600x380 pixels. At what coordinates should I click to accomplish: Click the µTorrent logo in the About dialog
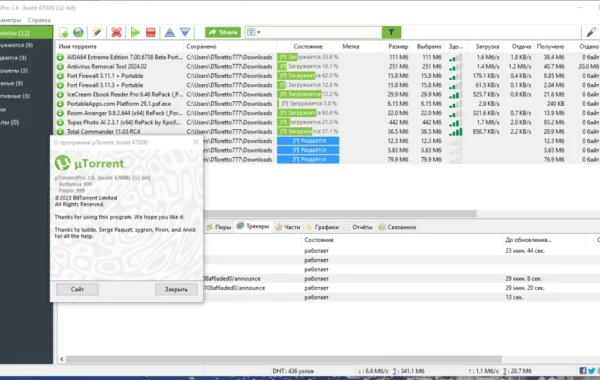pos(89,163)
